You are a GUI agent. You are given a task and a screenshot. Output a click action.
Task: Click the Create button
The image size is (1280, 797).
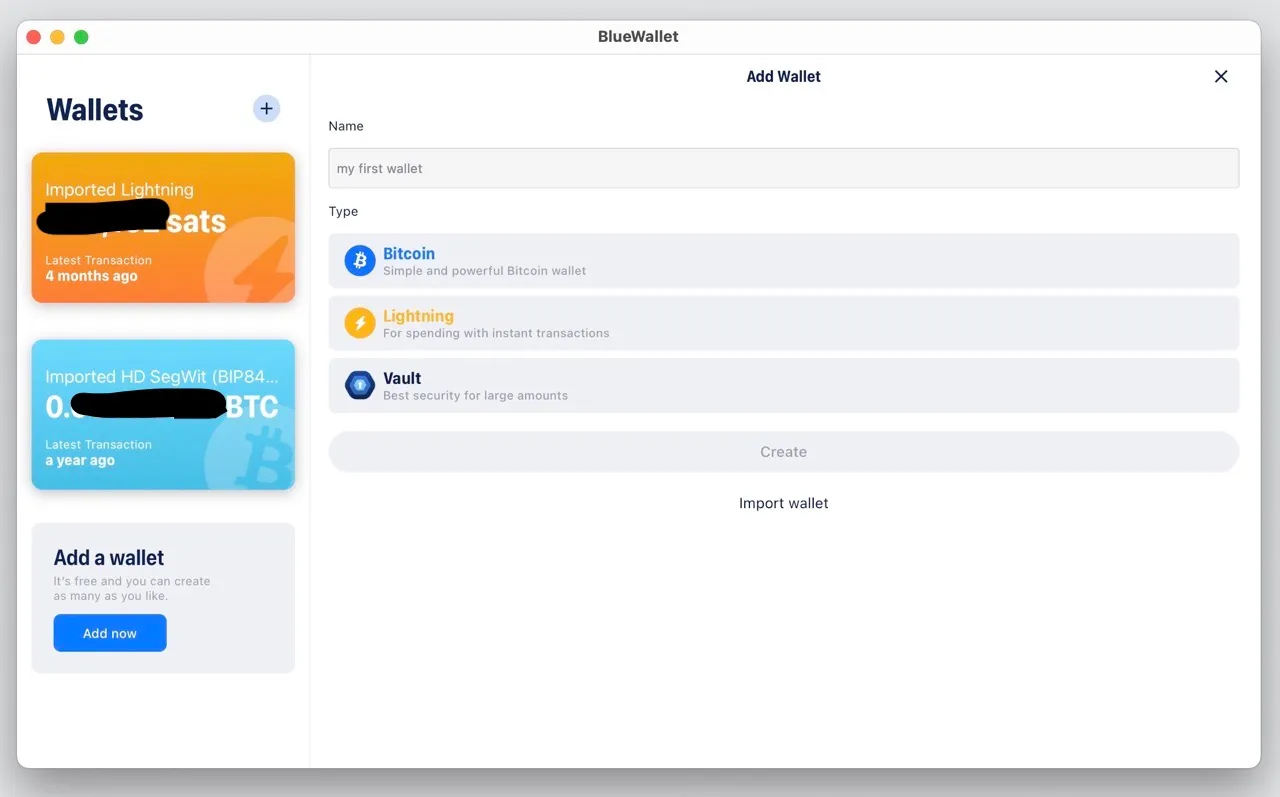[784, 452]
